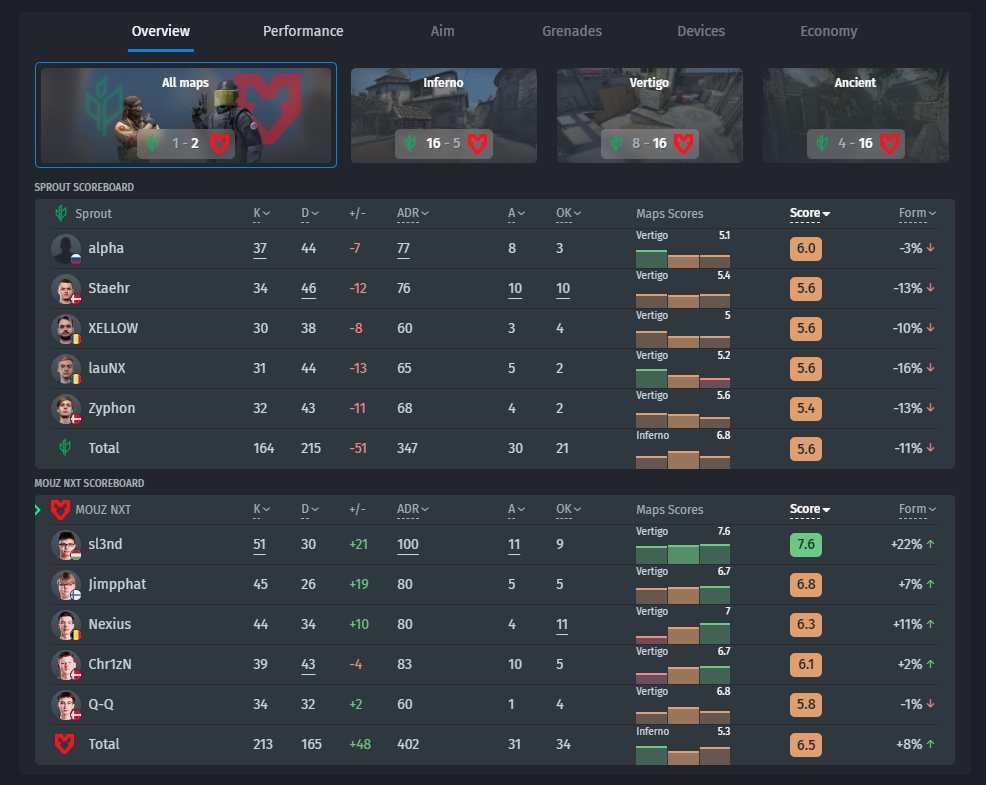Click Staehr's -13% form value
Viewport: 986px width, 785px height.
click(908, 288)
